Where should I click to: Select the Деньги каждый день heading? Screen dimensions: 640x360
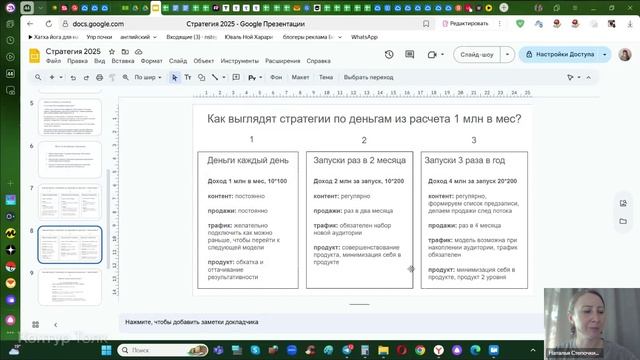tap(248, 160)
